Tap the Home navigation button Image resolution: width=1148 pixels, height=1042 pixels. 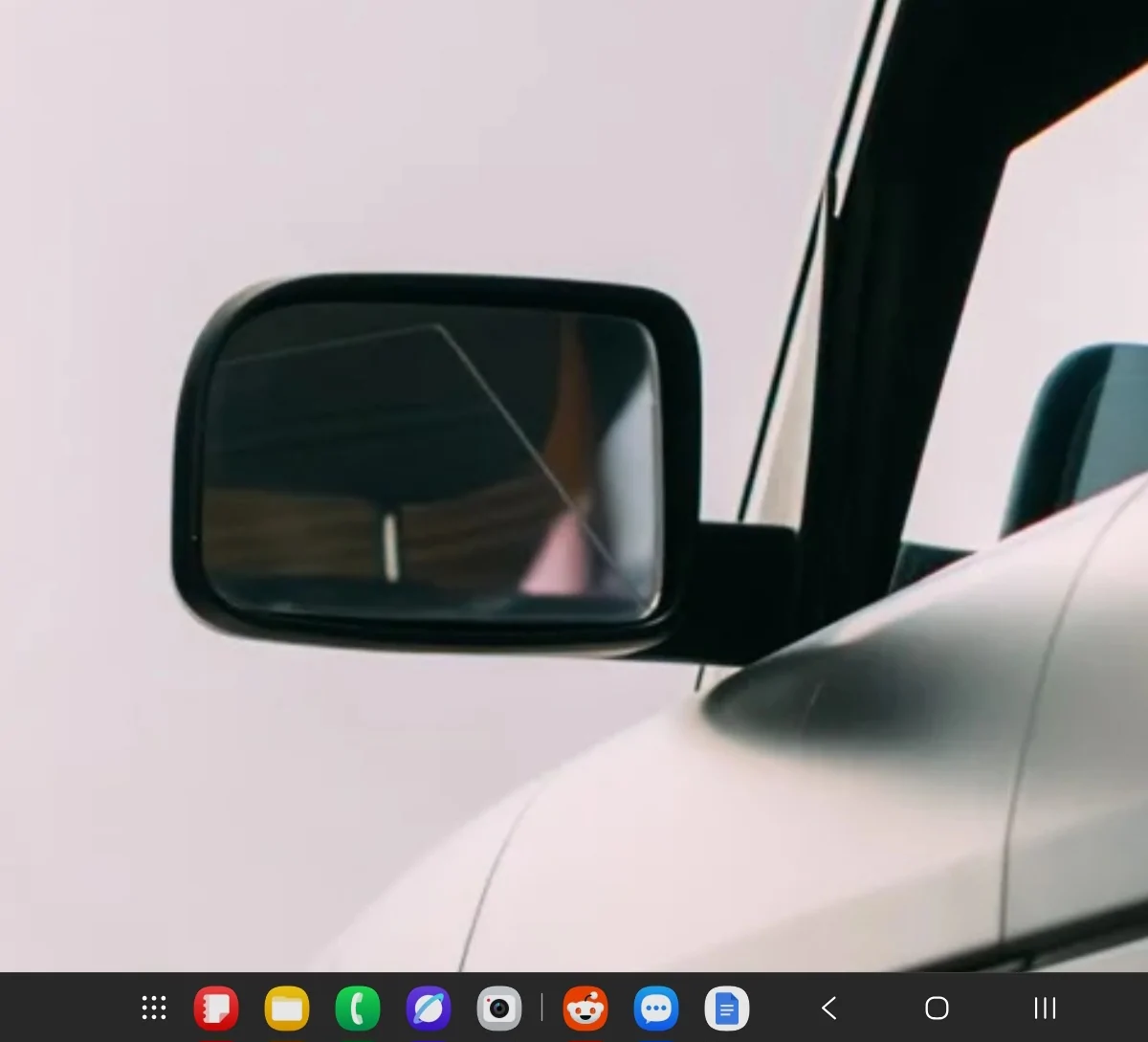(x=938, y=1008)
